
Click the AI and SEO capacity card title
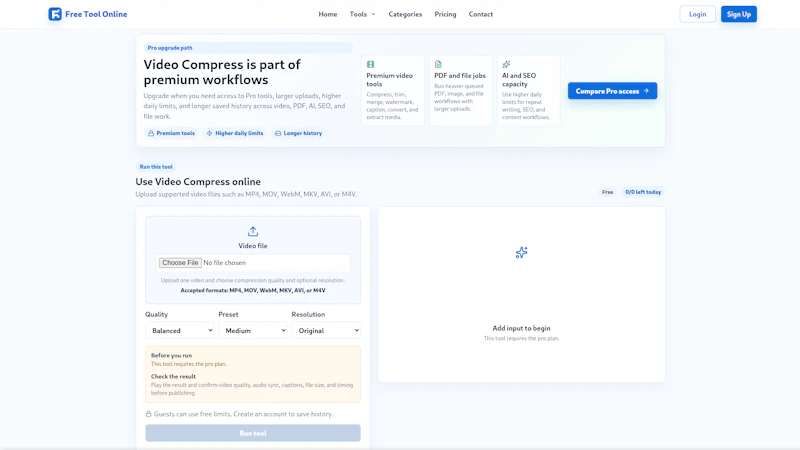[x=519, y=80]
